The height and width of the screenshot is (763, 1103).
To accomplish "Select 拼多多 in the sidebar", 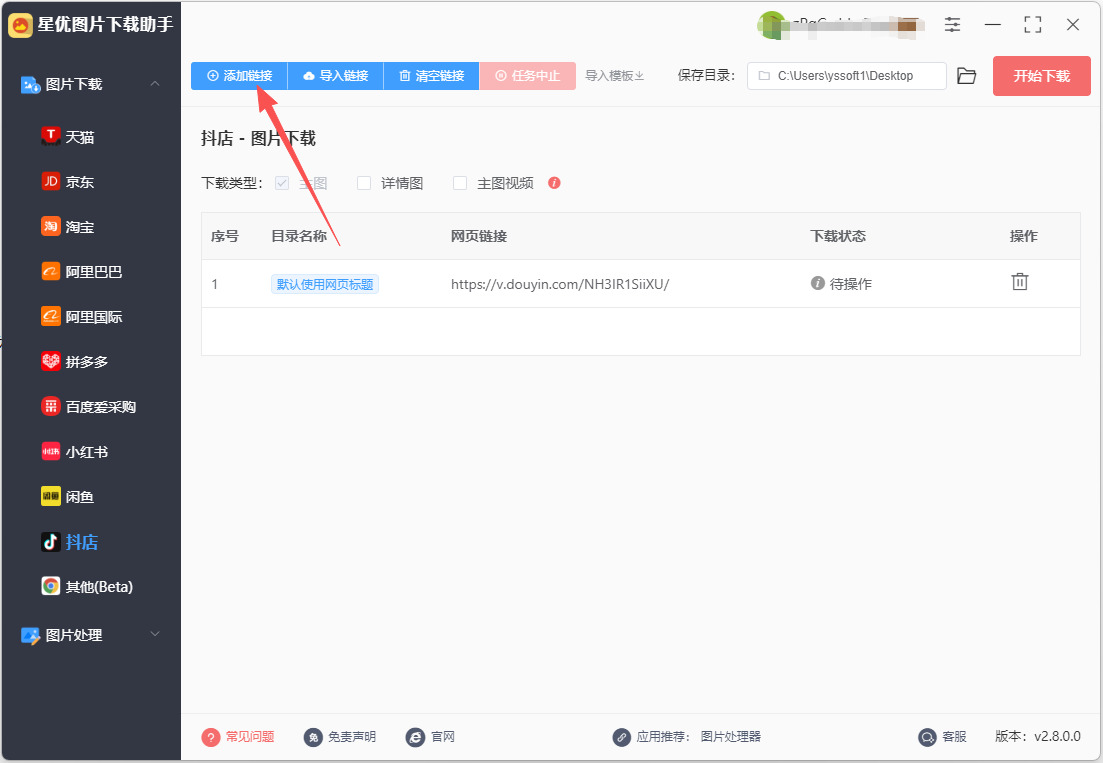I will (x=75, y=361).
